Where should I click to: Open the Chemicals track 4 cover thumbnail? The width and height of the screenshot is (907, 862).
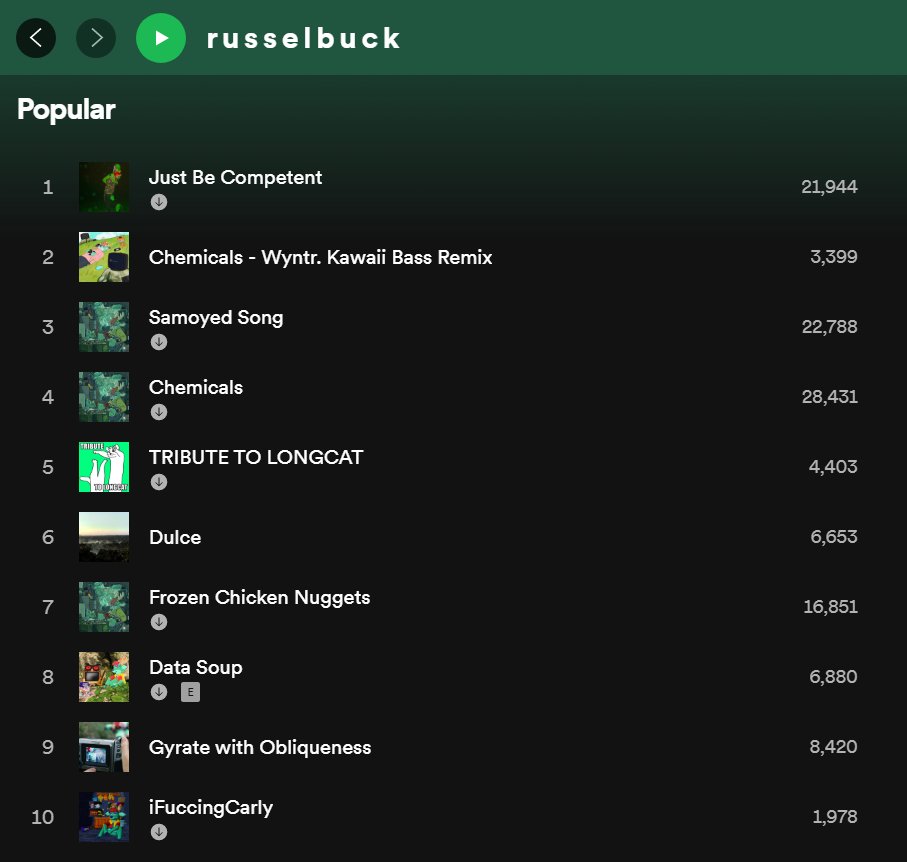coord(104,397)
